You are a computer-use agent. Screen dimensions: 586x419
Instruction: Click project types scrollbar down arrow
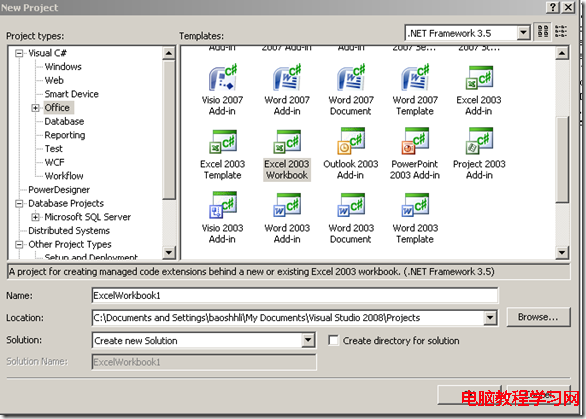coord(169,252)
